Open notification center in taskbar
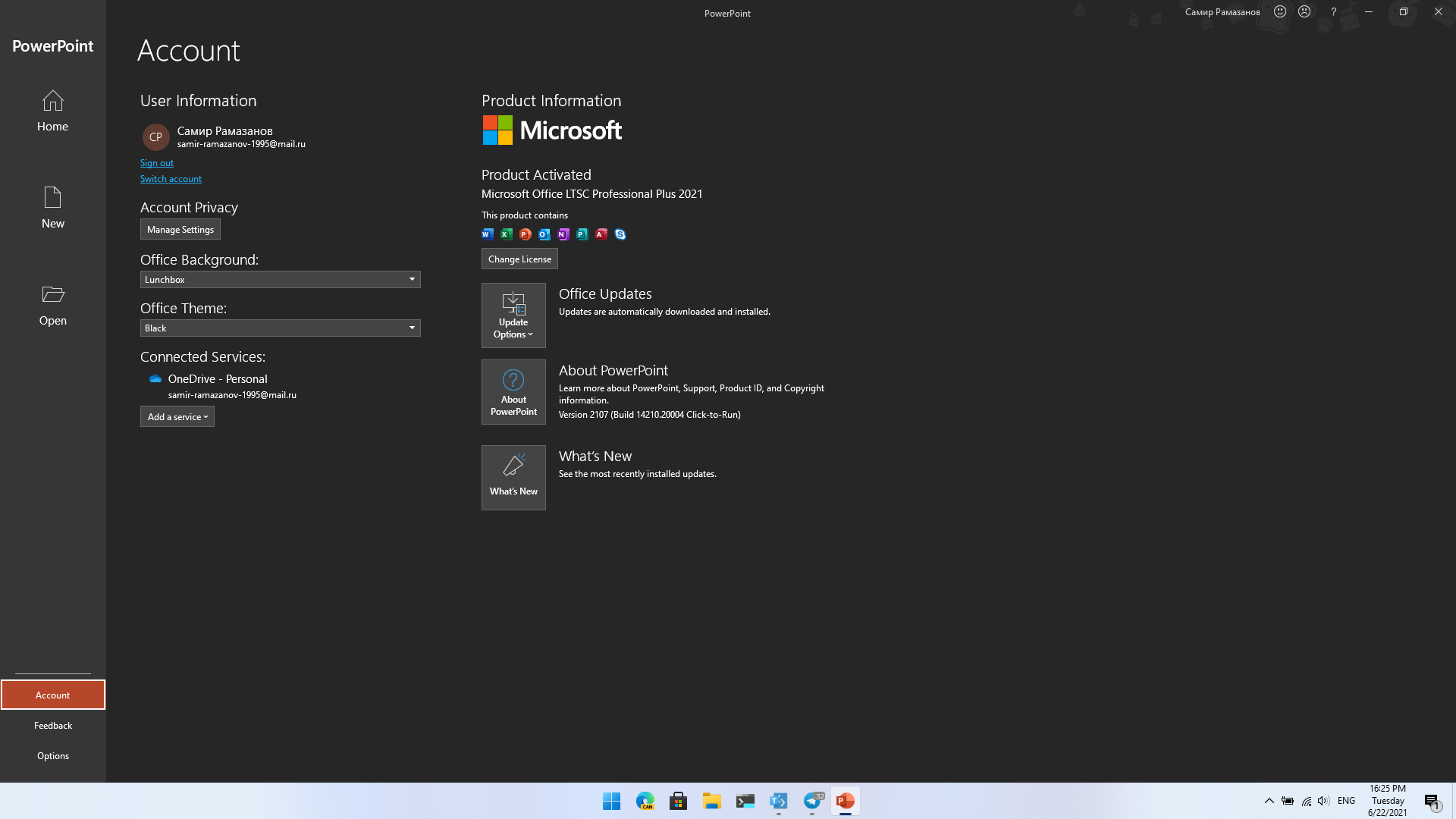 tap(1432, 801)
